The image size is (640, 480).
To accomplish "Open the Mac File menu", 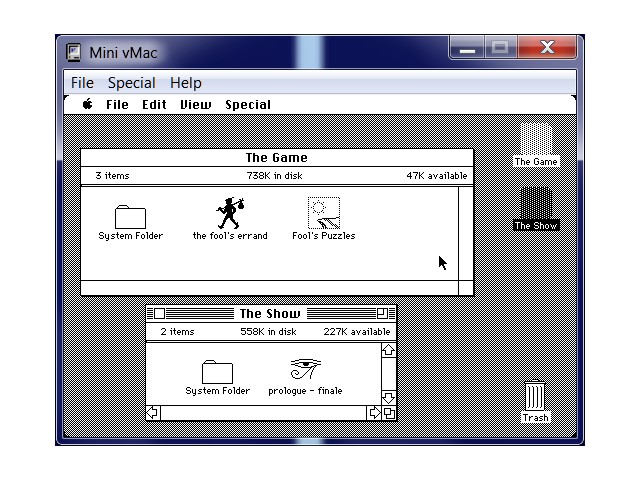I will (x=117, y=104).
